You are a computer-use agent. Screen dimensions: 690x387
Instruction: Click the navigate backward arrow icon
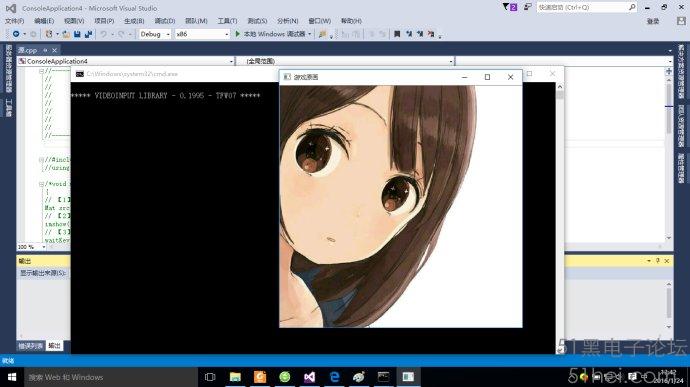16,34
